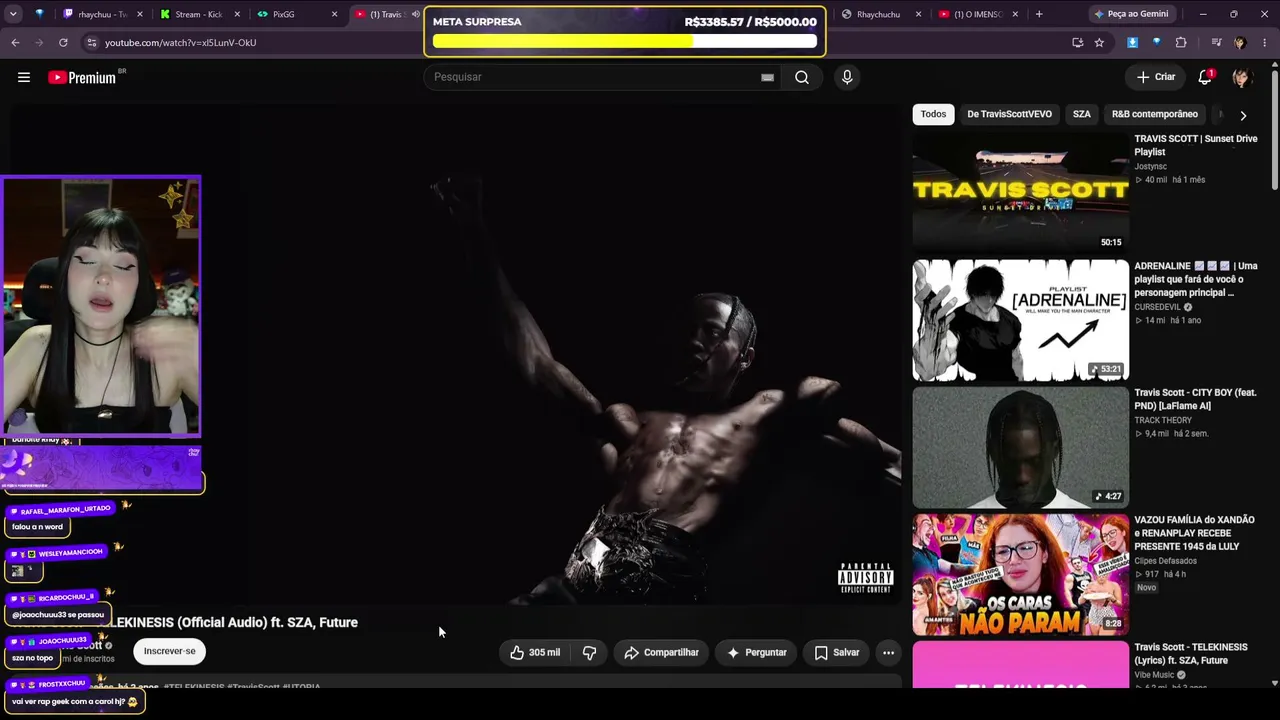Go forward with browser forward arrow
This screenshot has width=1280, height=720.
click(x=39, y=42)
